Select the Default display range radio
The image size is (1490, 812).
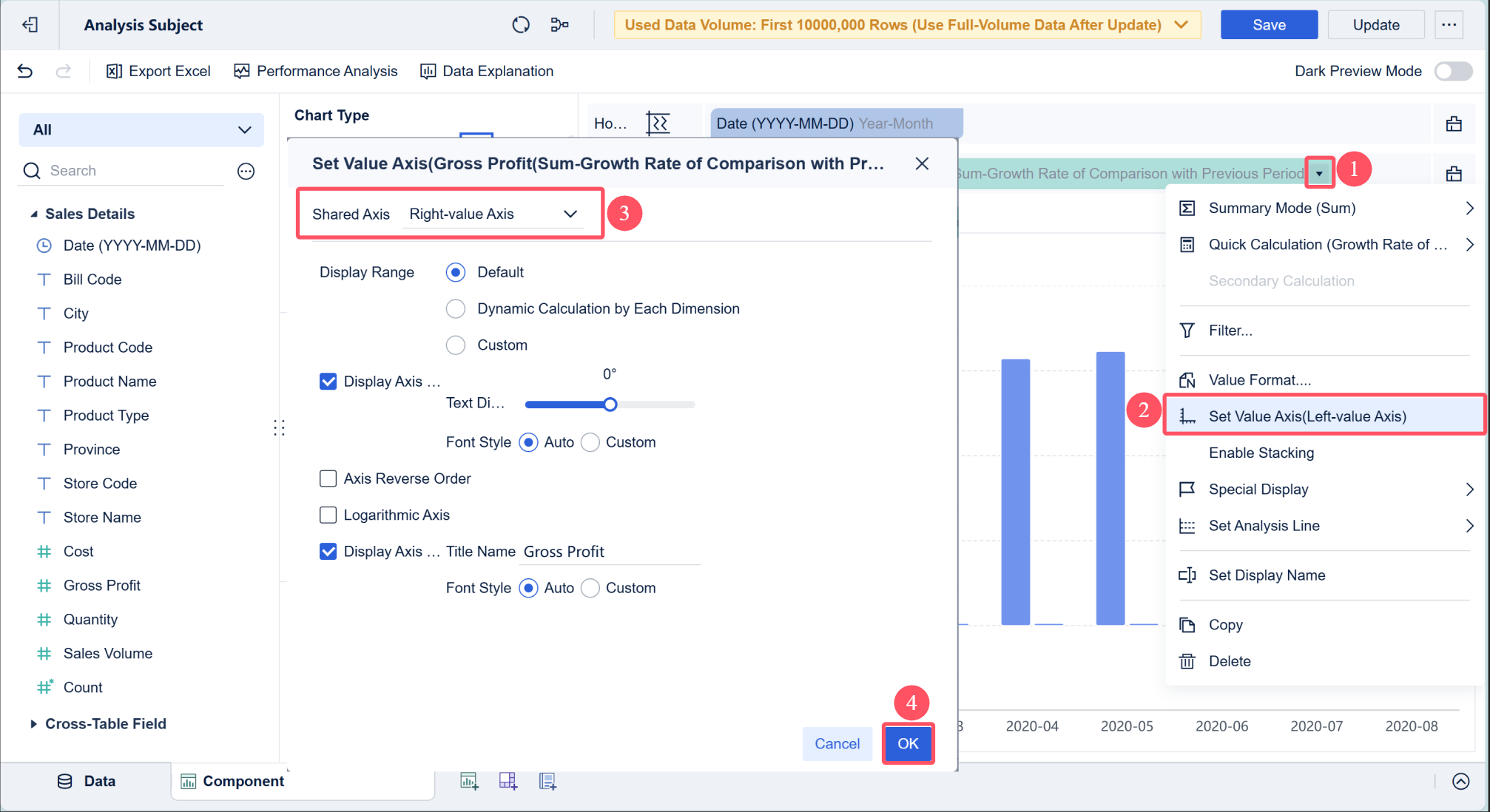pyautogui.click(x=456, y=272)
